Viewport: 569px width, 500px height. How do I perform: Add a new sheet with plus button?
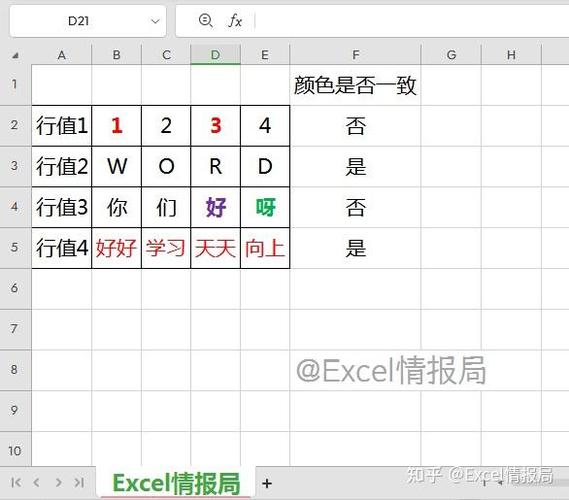pos(267,483)
